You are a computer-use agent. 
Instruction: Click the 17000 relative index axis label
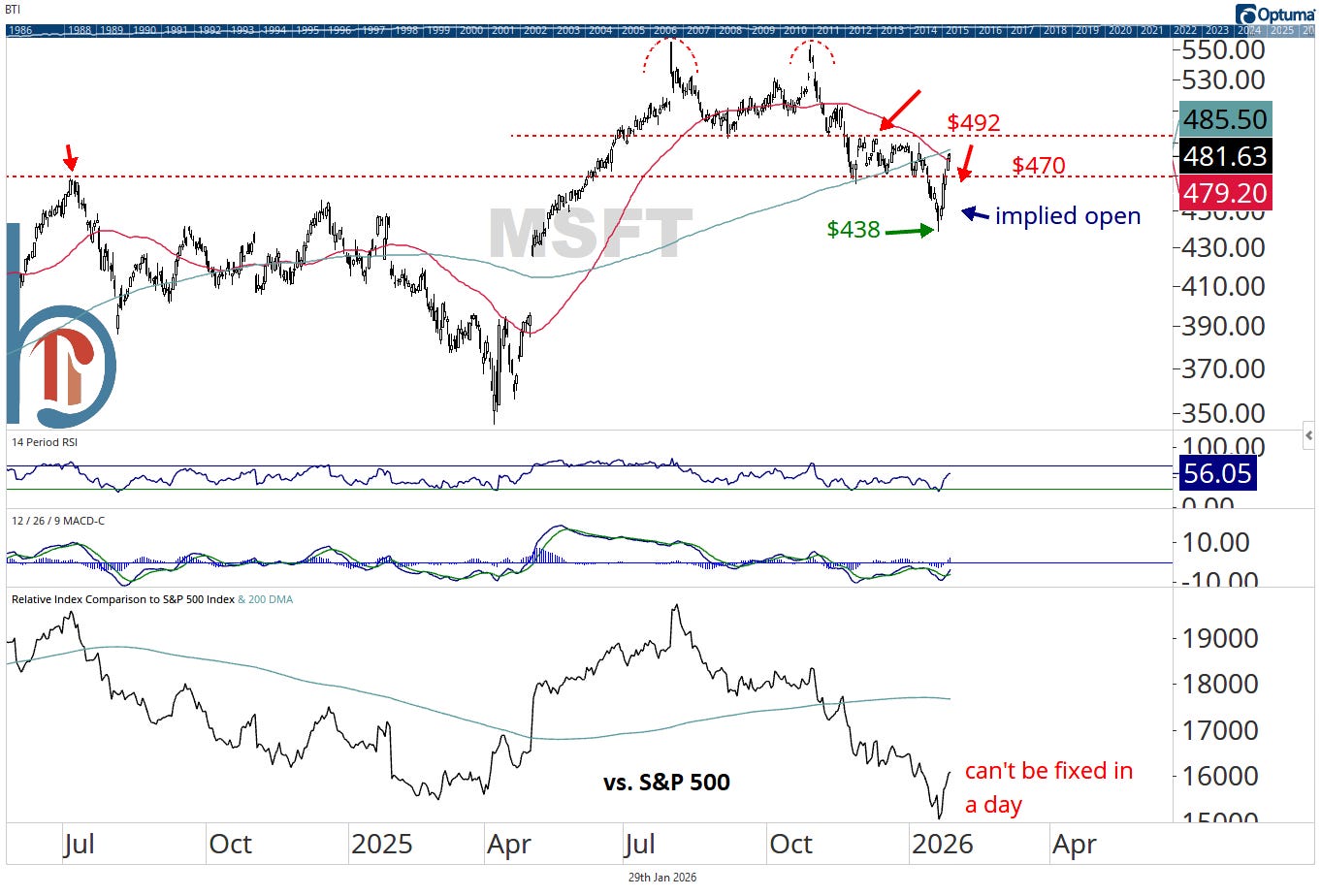point(1218,730)
